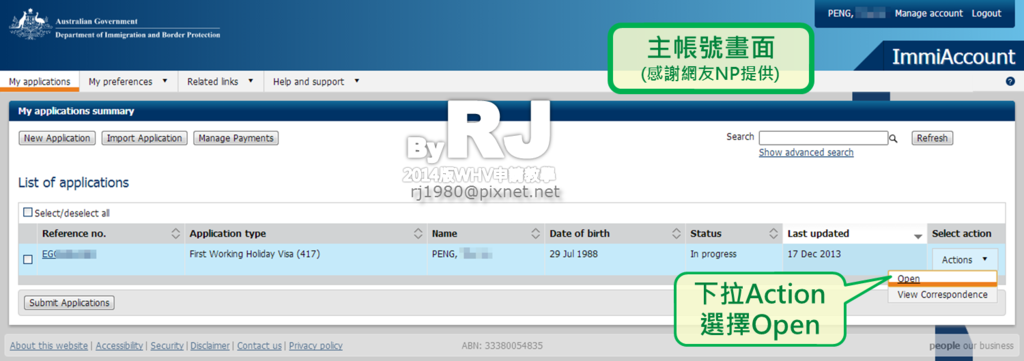Open Show advanced search link
Image resolution: width=1024 pixels, height=361 pixels.
[x=806, y=152]
